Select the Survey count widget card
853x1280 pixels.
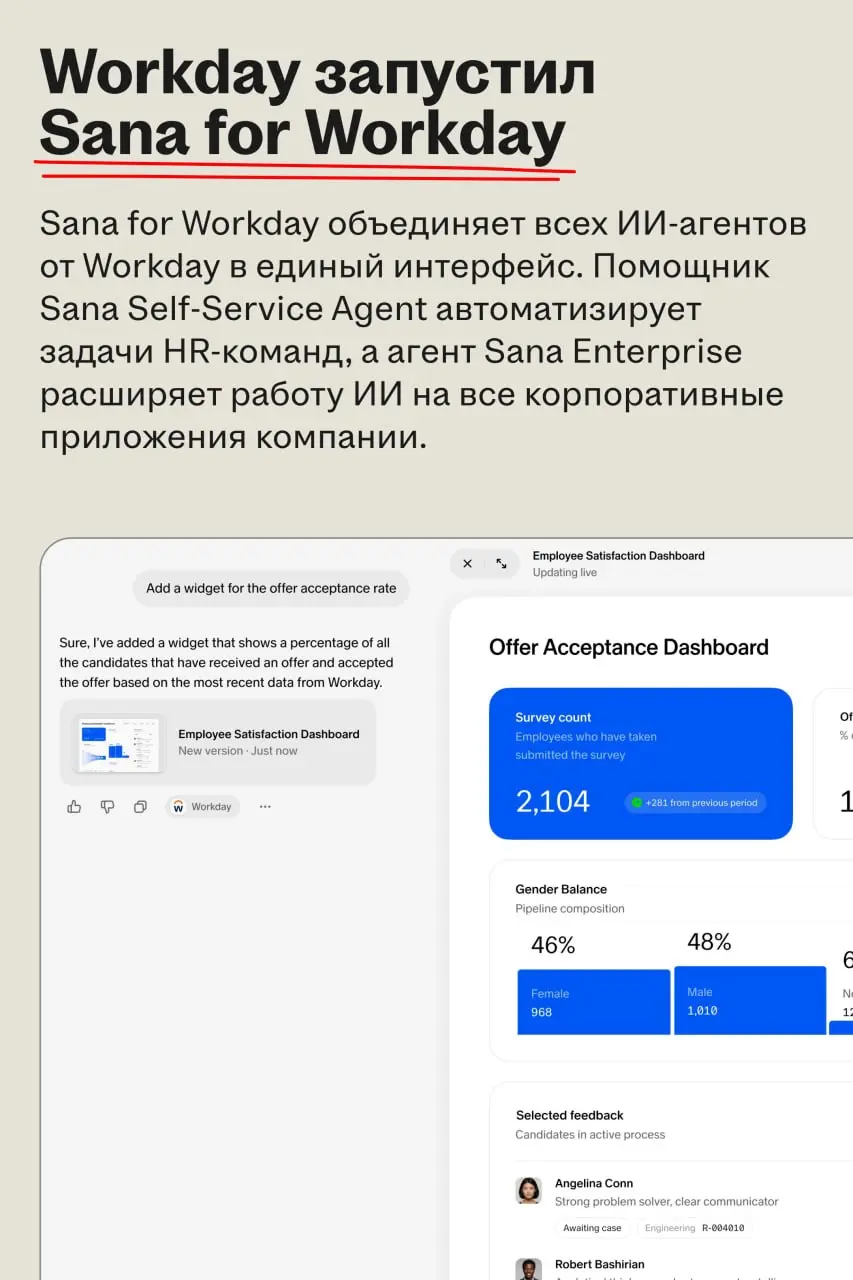click(640, 763)
